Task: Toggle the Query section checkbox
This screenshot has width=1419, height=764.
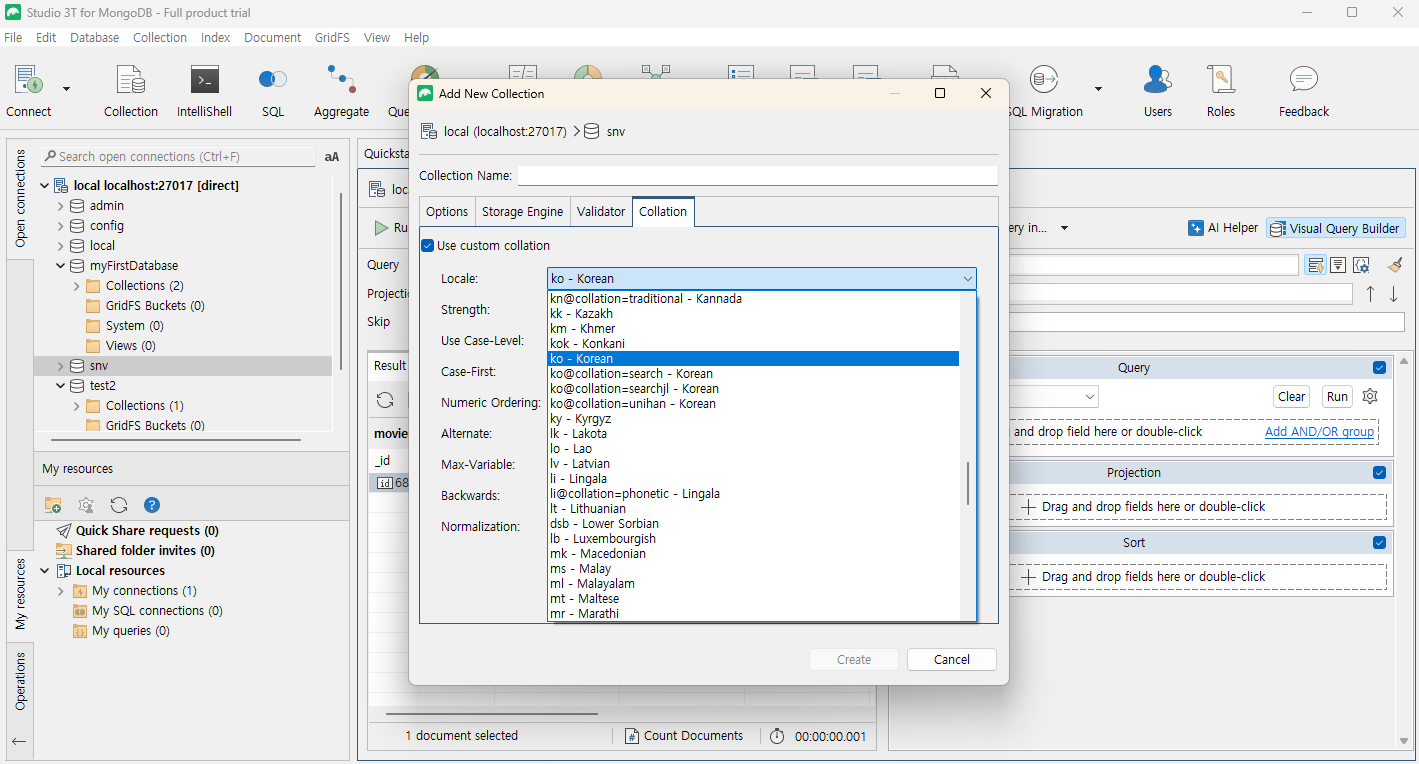Action: 1380,368
